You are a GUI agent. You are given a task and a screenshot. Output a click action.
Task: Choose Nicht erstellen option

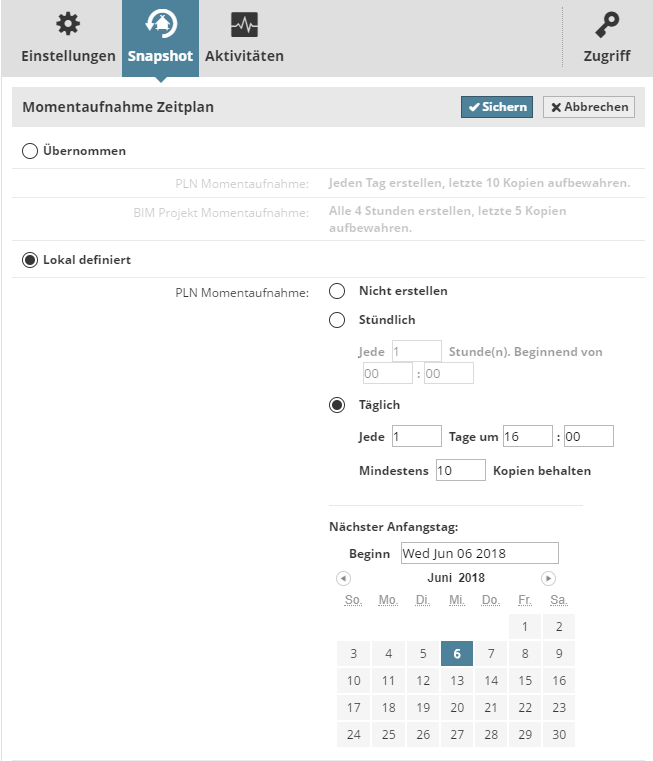(338, 291)
